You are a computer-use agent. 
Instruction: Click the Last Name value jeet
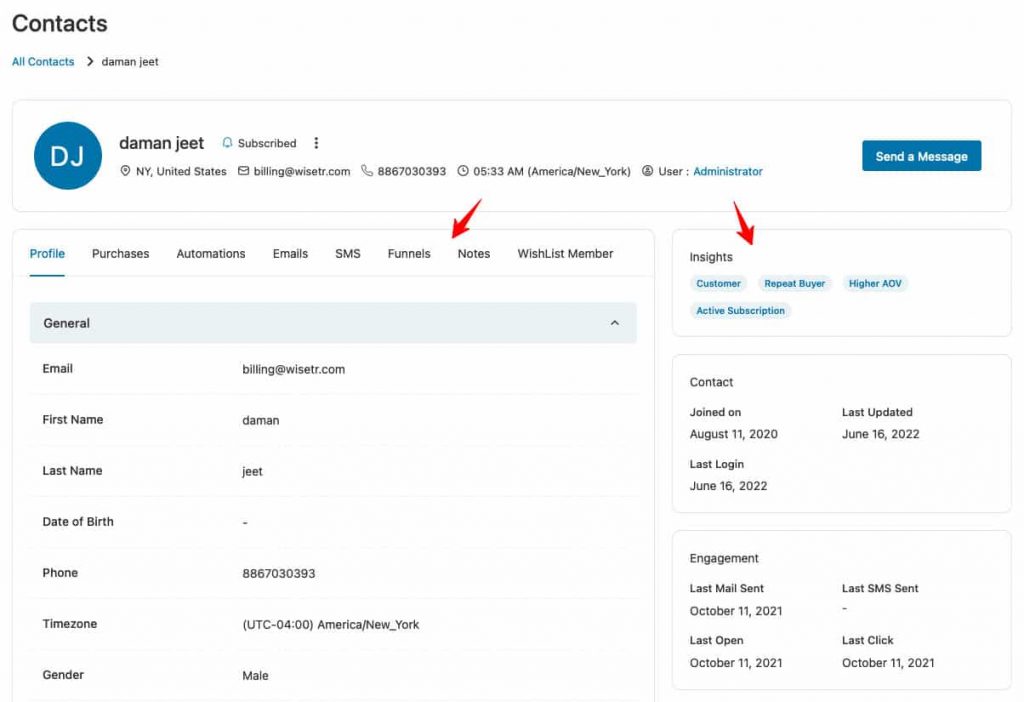point(252,471)
